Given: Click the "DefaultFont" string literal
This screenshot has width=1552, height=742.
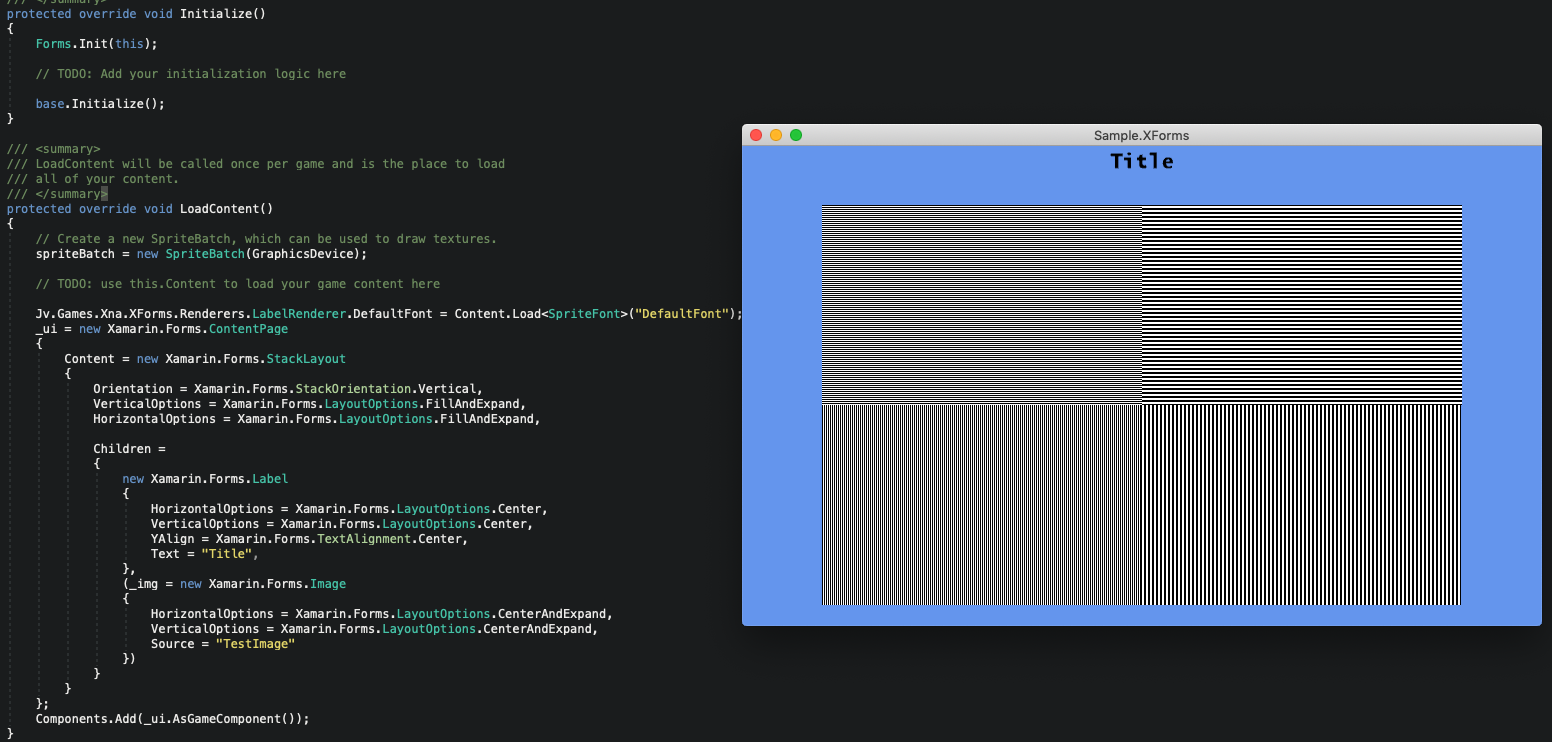Looking at the screenshot, I should (x=682, y=314).
